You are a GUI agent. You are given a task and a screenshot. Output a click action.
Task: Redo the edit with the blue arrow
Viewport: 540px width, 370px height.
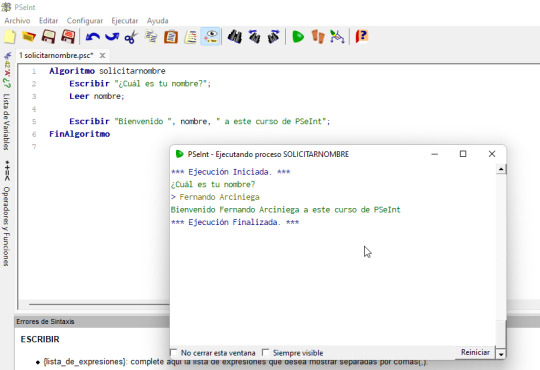[x=112, y=37]
